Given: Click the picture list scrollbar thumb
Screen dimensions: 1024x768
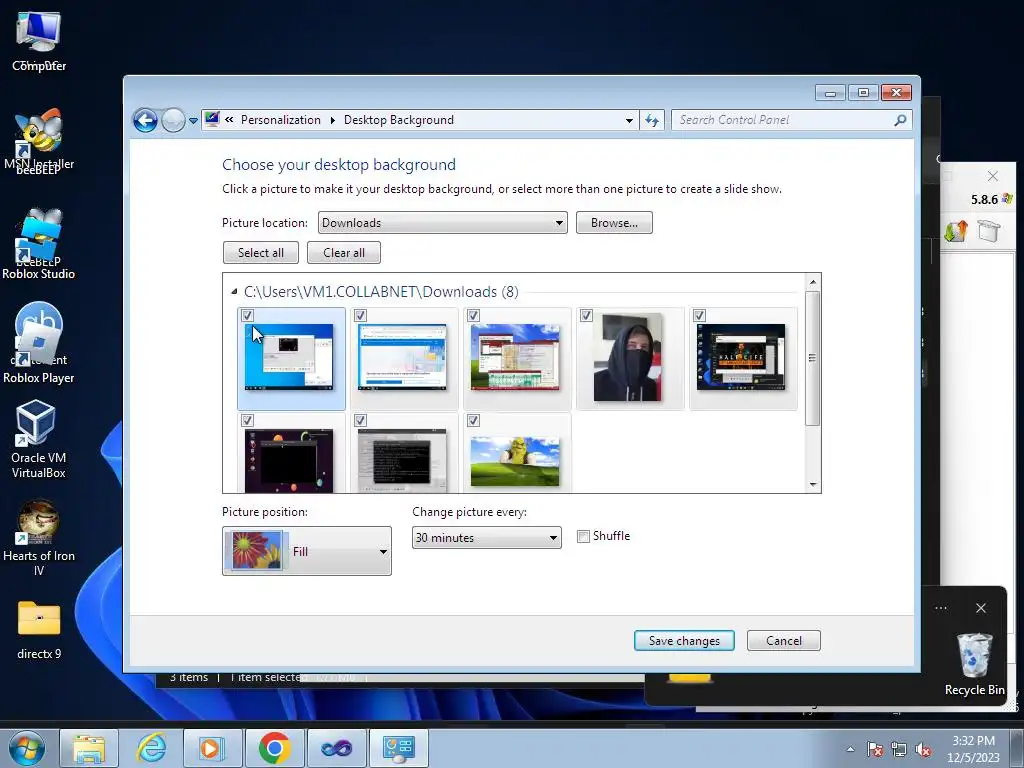Looking at the screenshot, I should coord(812,358).
